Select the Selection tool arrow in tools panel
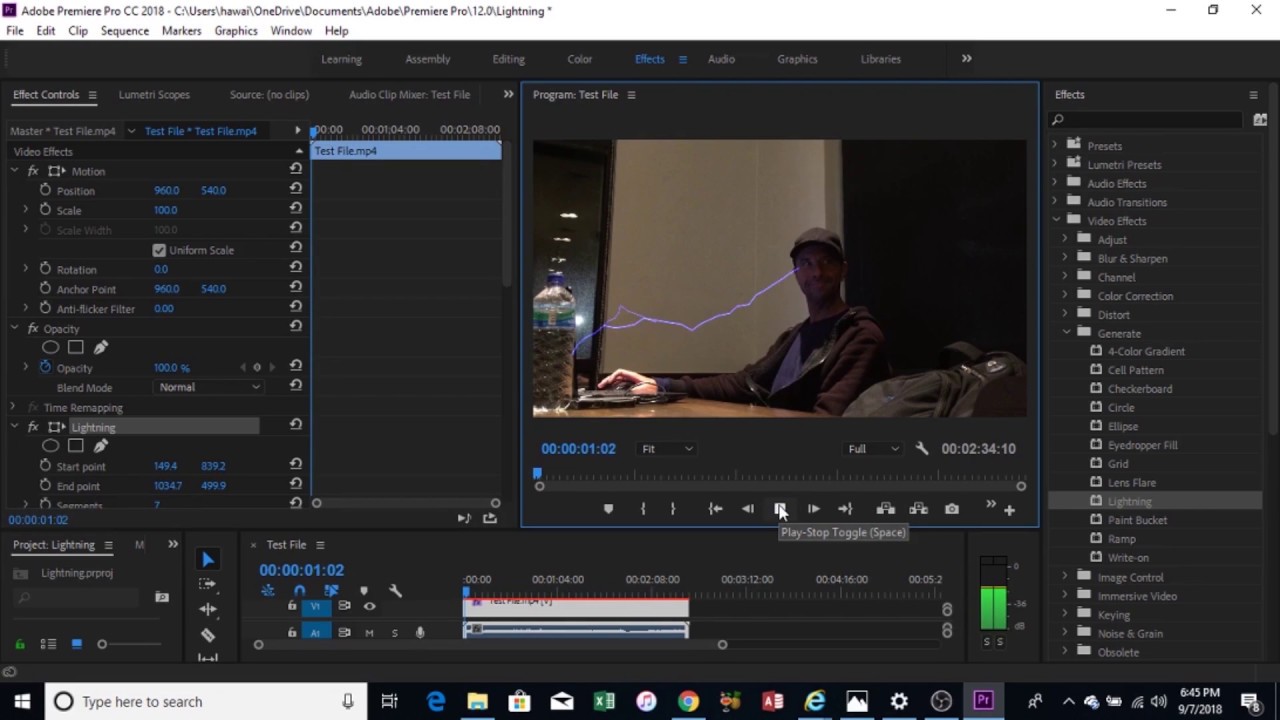The height and width of the screenshot is (720, 1280). point(207,560)
